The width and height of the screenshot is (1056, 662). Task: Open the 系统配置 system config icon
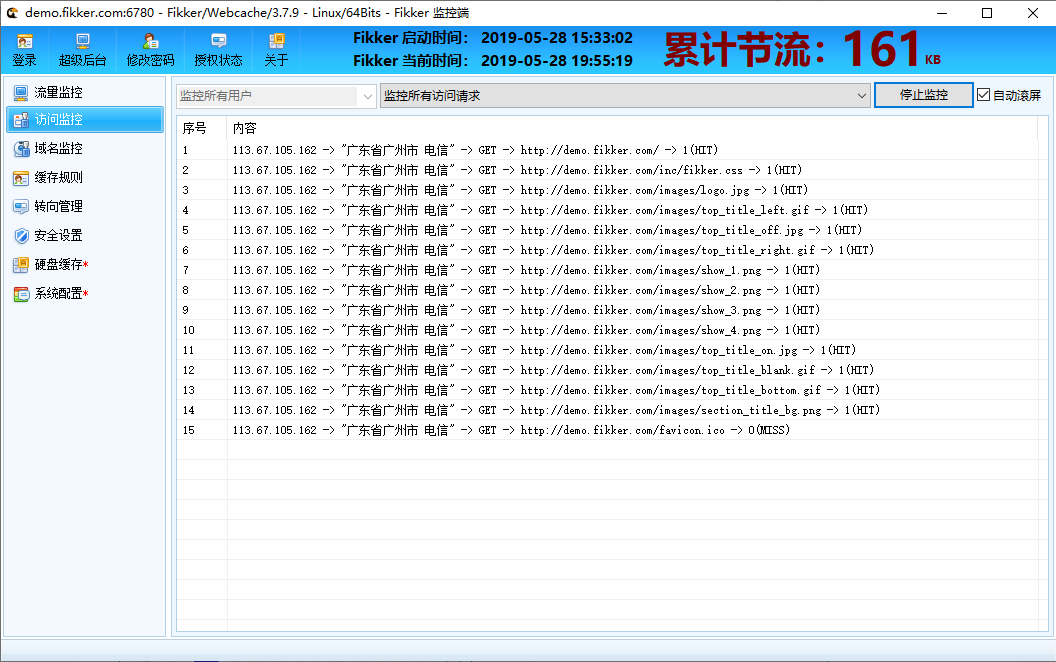pyautogui.click(x=21, y=294)
